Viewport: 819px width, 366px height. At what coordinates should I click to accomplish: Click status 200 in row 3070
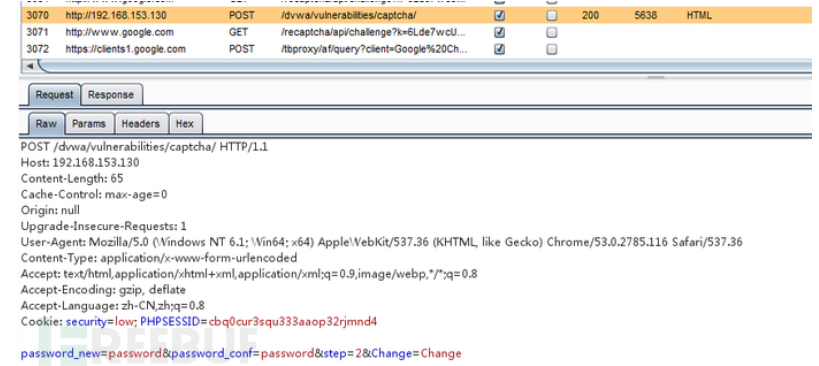tap(590, 16)
